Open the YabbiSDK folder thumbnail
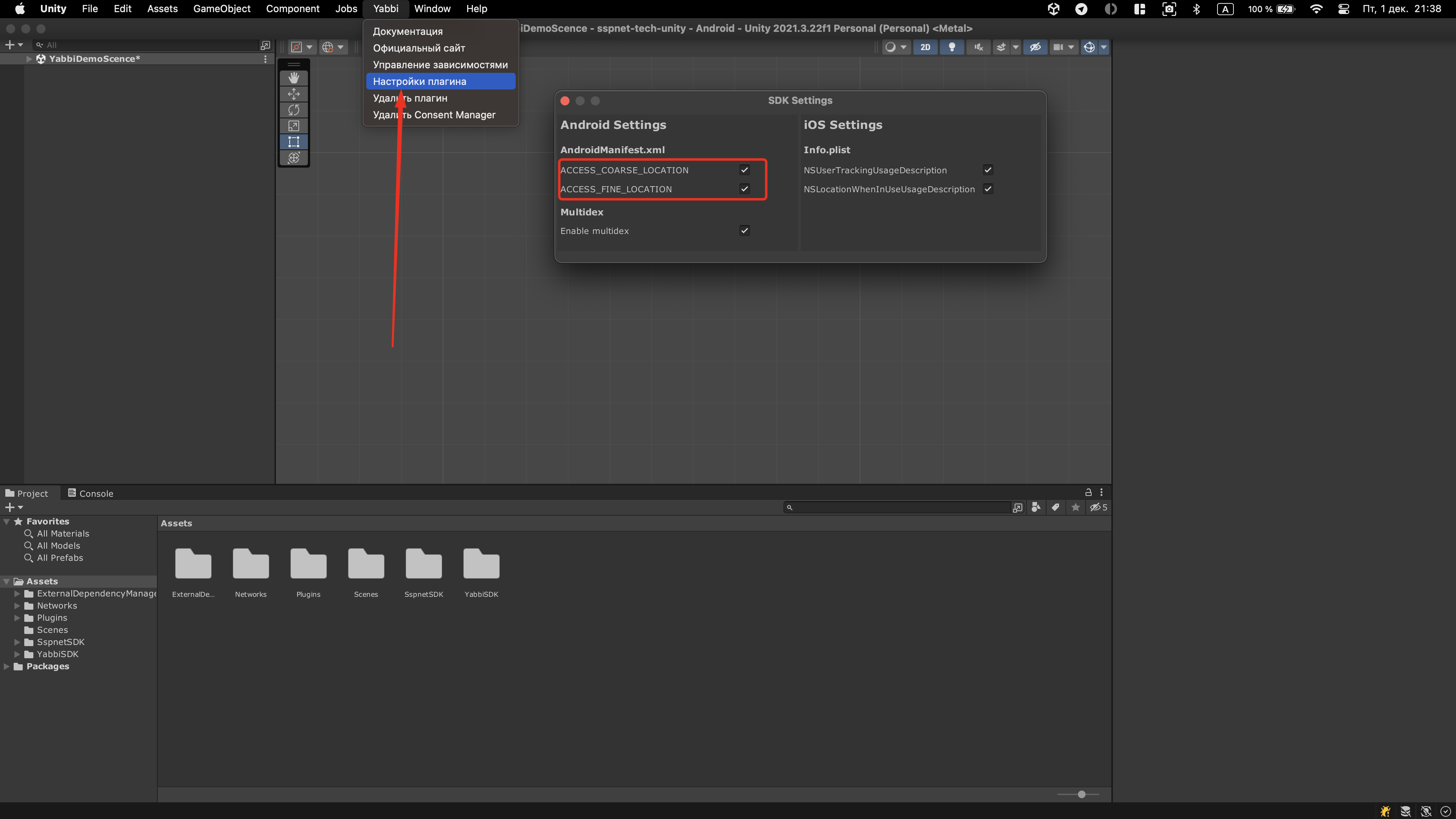Viewport: 1456px width, 819px height. click(481, 564)
